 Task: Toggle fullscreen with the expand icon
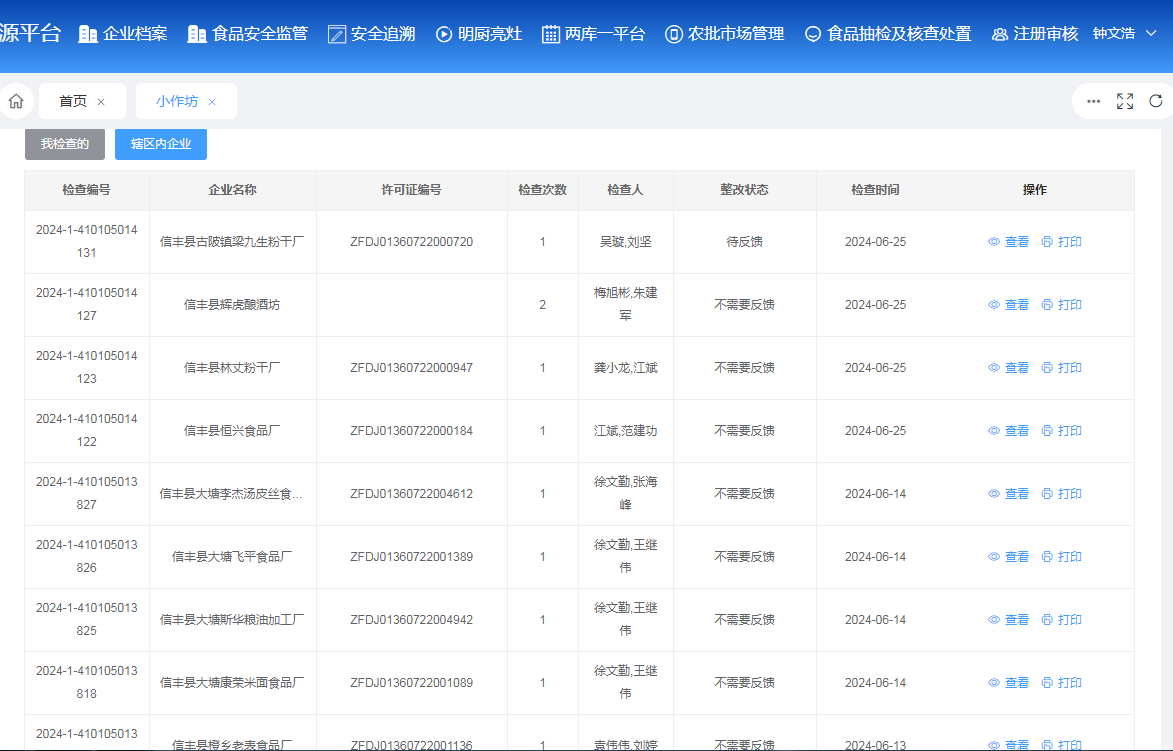1125,101
